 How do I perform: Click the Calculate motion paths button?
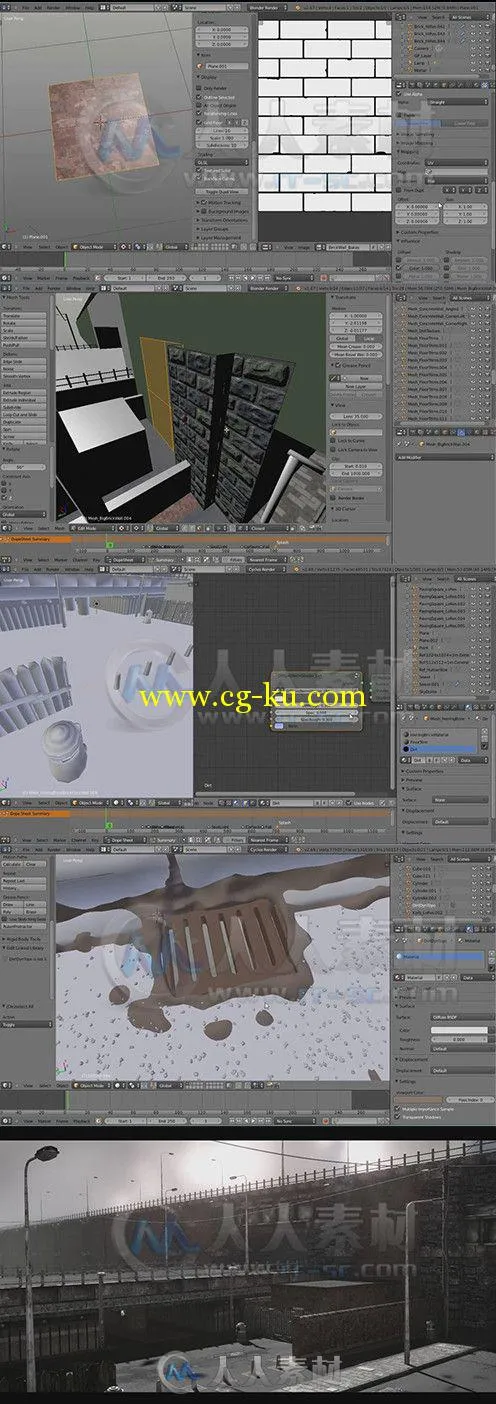point(12,864)
